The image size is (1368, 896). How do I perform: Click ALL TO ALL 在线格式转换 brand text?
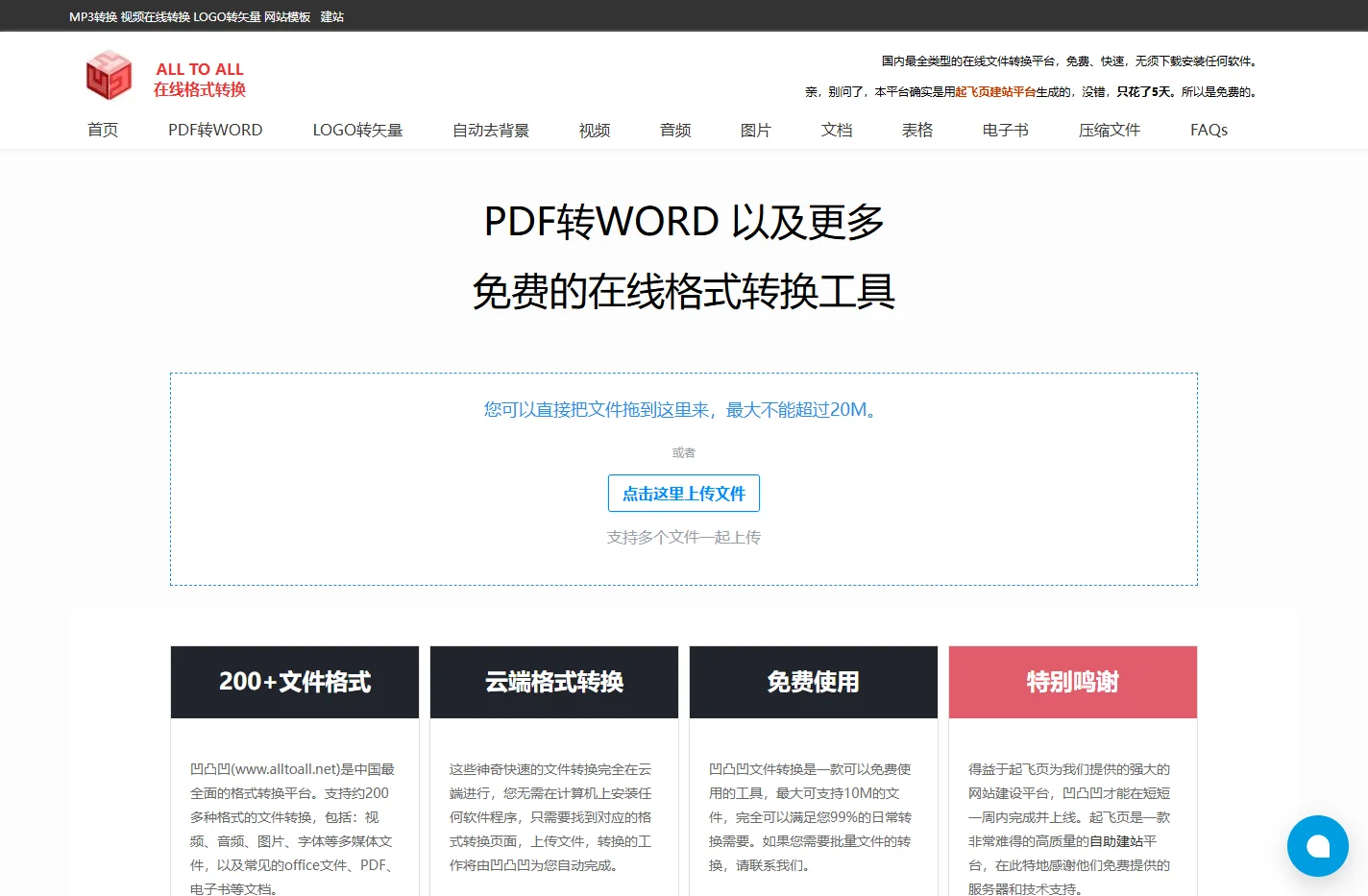pyautogui.click(x=200, y=80)
